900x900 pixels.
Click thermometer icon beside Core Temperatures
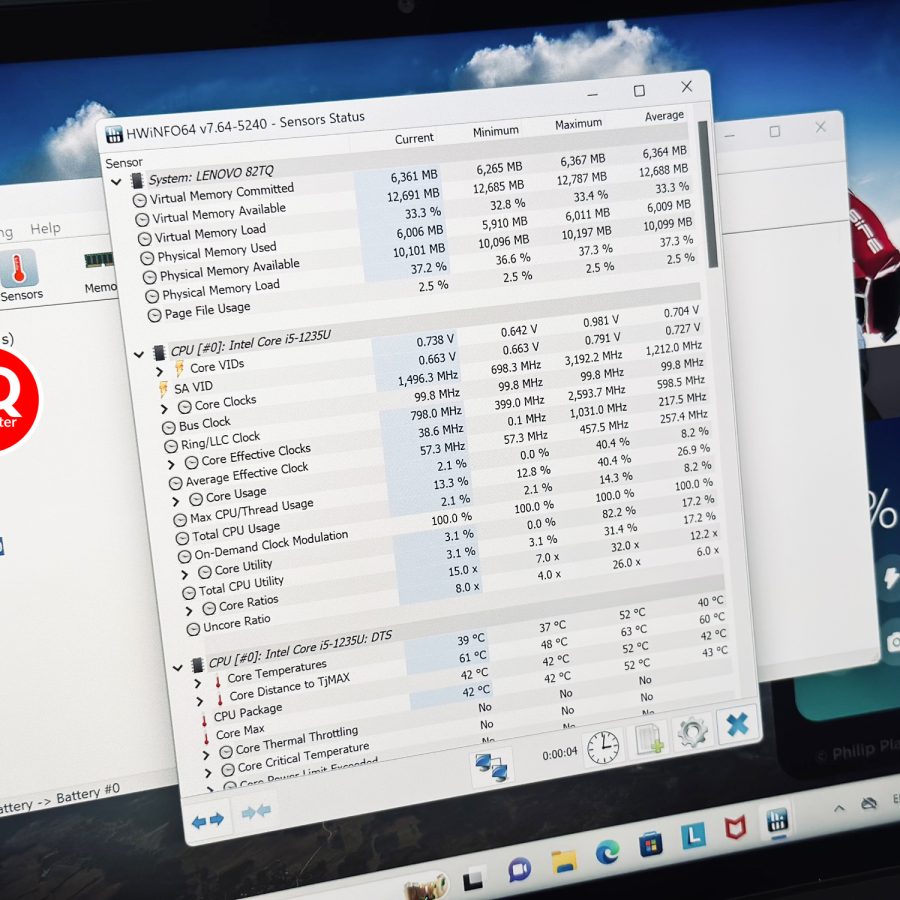point(218,681)
